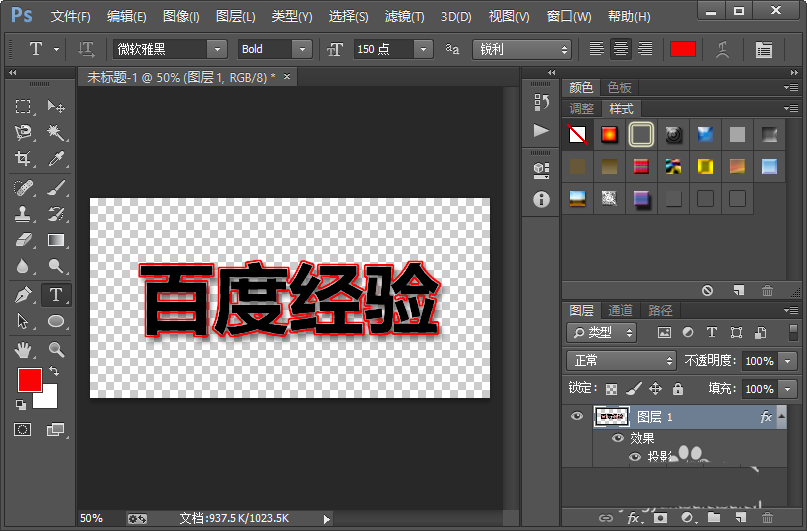The width and height of the screenshot is (807, 531).
Task: Click the red foreground color swatch
Action: click(29, 380)
